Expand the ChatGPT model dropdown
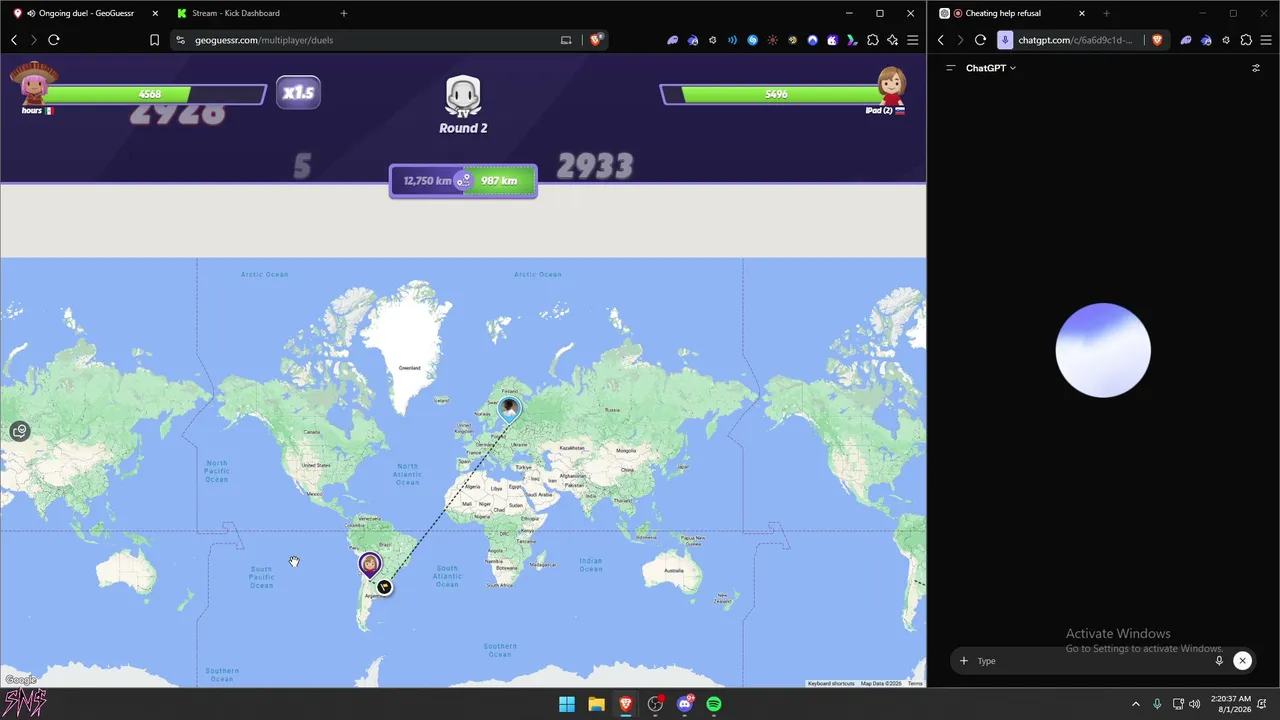The height and width of the screenshot is (720, 1280). coord(991,68)
